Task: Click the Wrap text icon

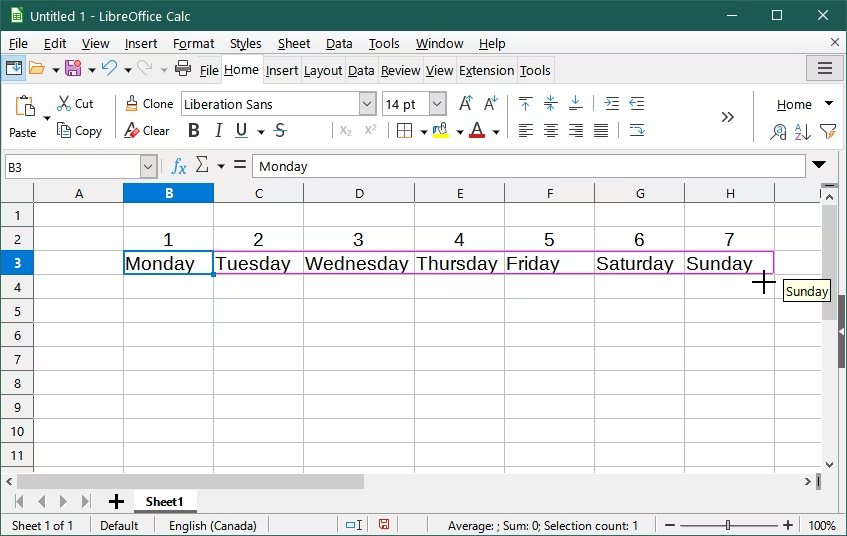Action: (637, 130)
